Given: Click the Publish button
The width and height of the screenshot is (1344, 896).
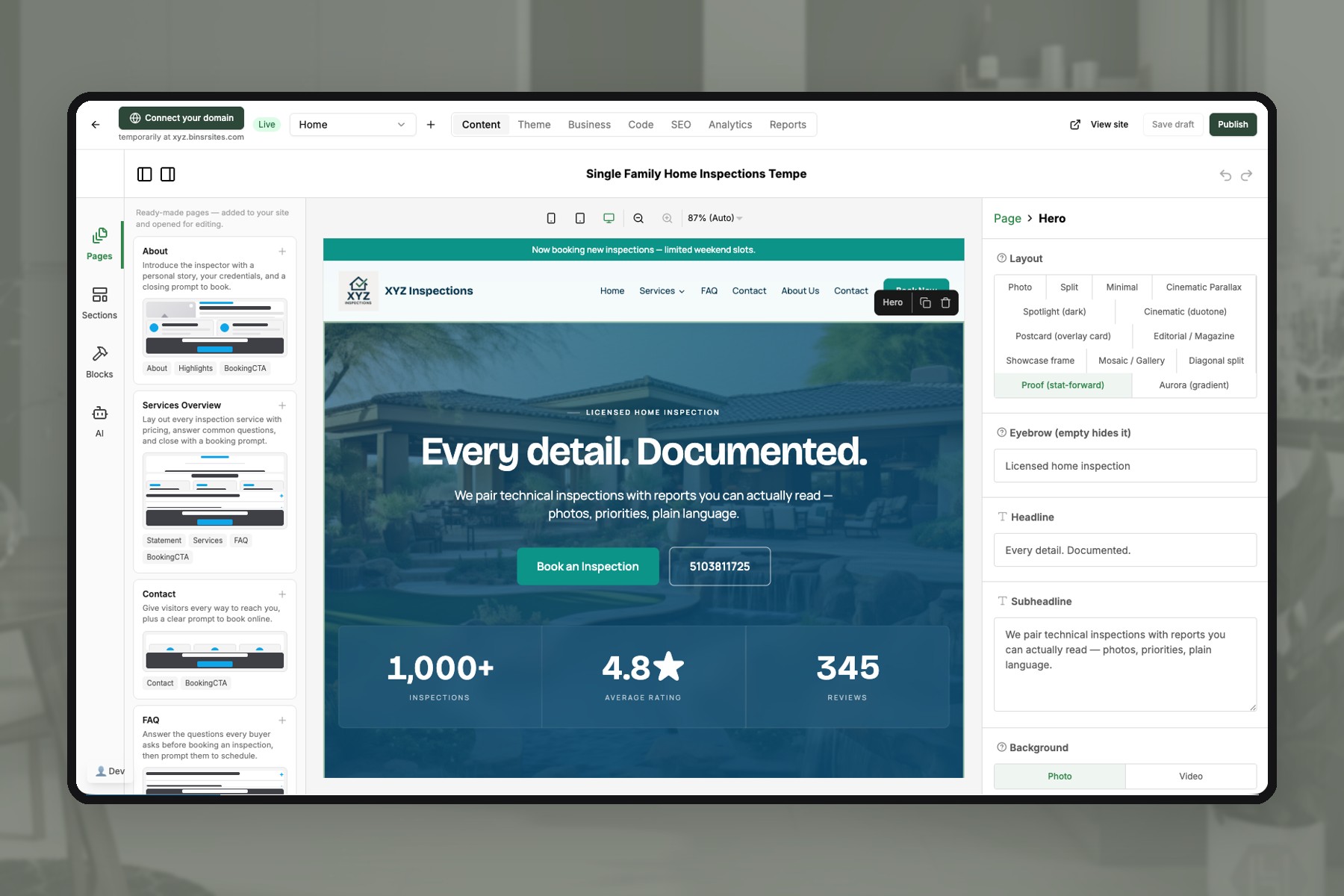Looking at the screenshot, I should pos(1233,125).
